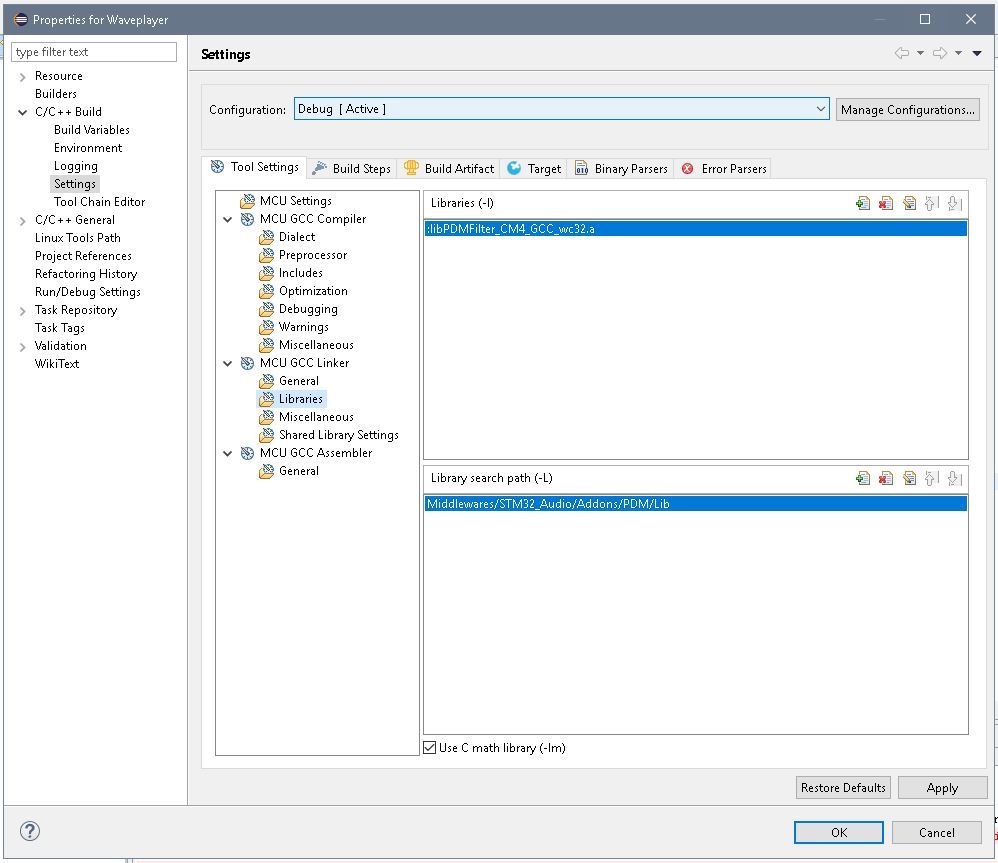The width and height of the screenshot is (998, 863).
Task: Open the Target tab
Action: tap(534, 169)
